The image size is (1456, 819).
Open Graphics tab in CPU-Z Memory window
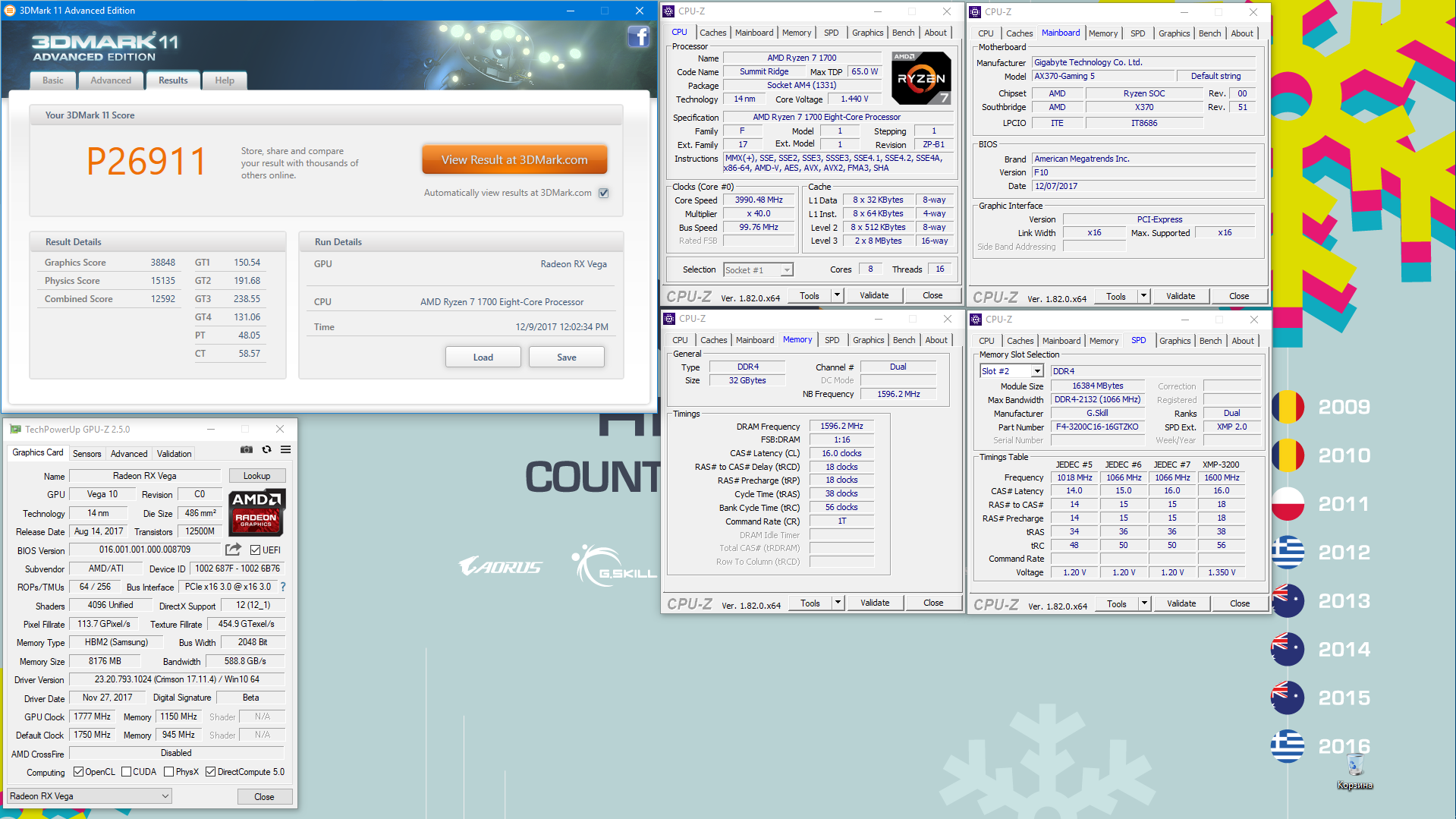point(868,340)
